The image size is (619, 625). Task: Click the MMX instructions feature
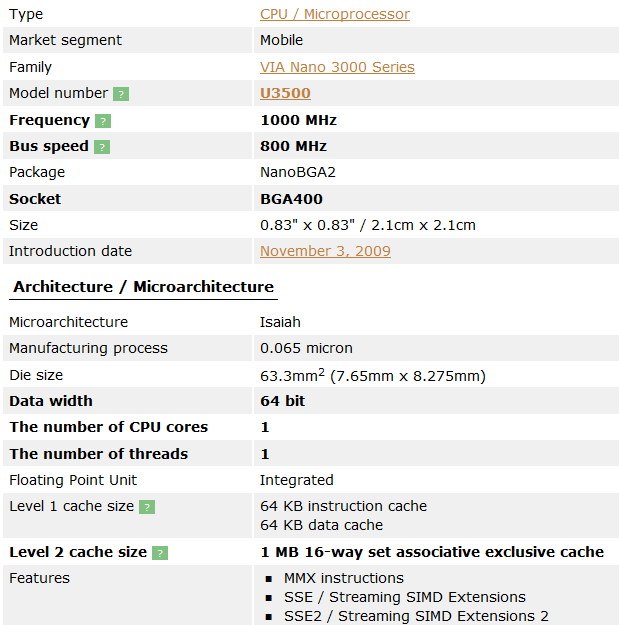(x=344, y=578)
